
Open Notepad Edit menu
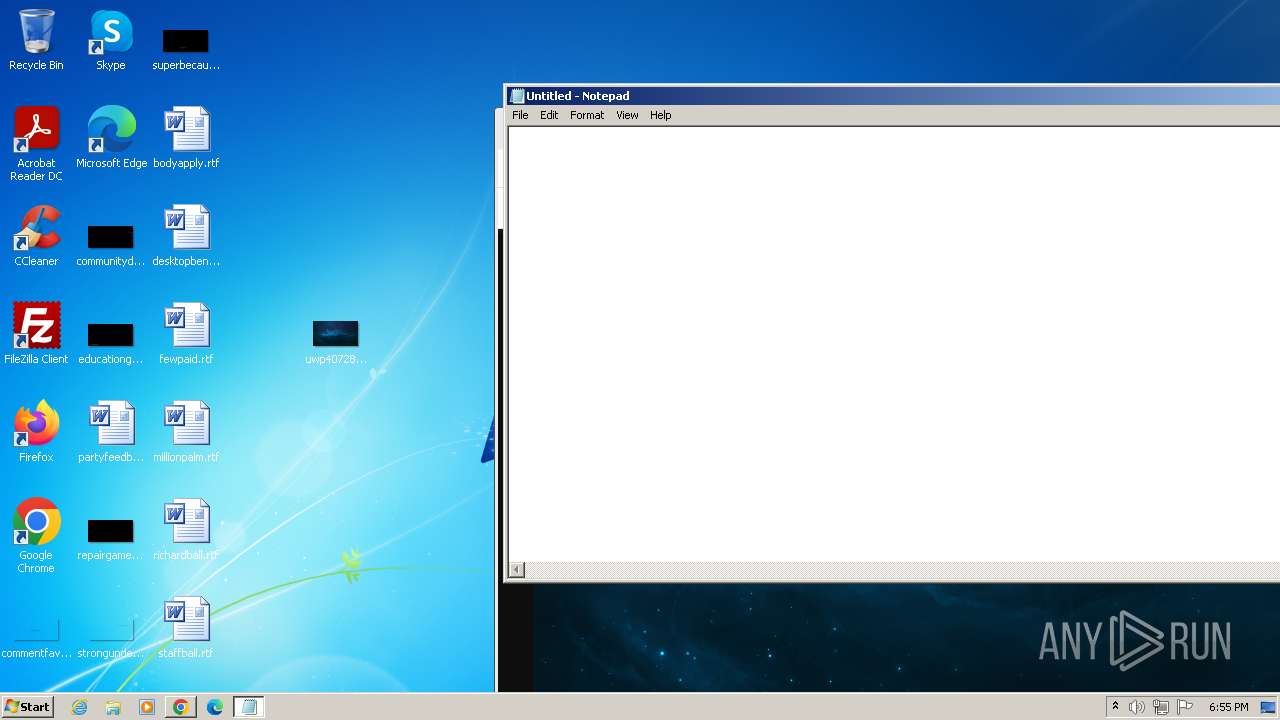click(x=549, y=115)
